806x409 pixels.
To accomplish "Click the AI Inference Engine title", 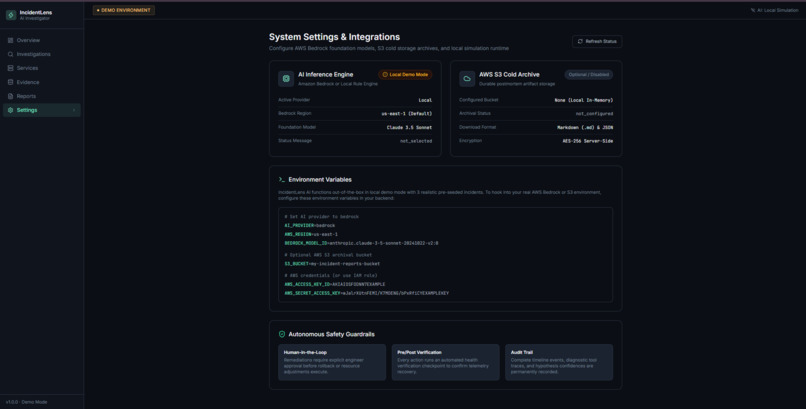I will [x=325, y=75].
